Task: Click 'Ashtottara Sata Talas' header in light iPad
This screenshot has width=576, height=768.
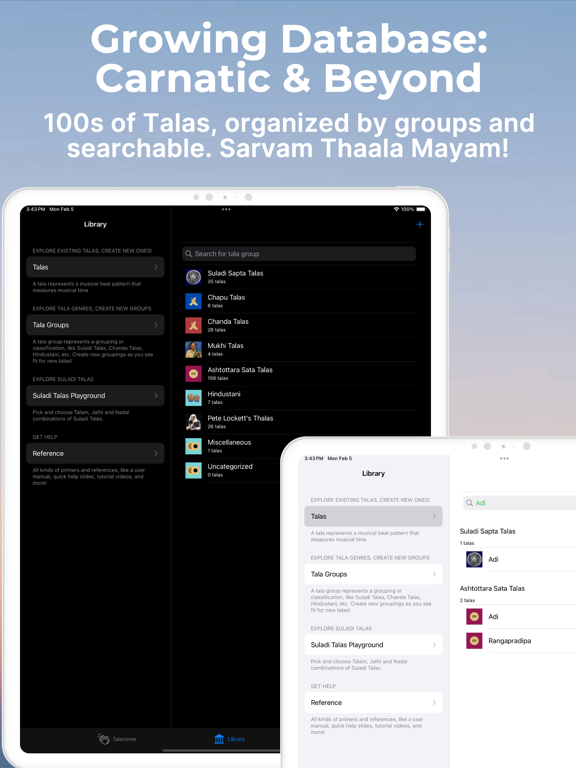Action: (x=492, y=588)
